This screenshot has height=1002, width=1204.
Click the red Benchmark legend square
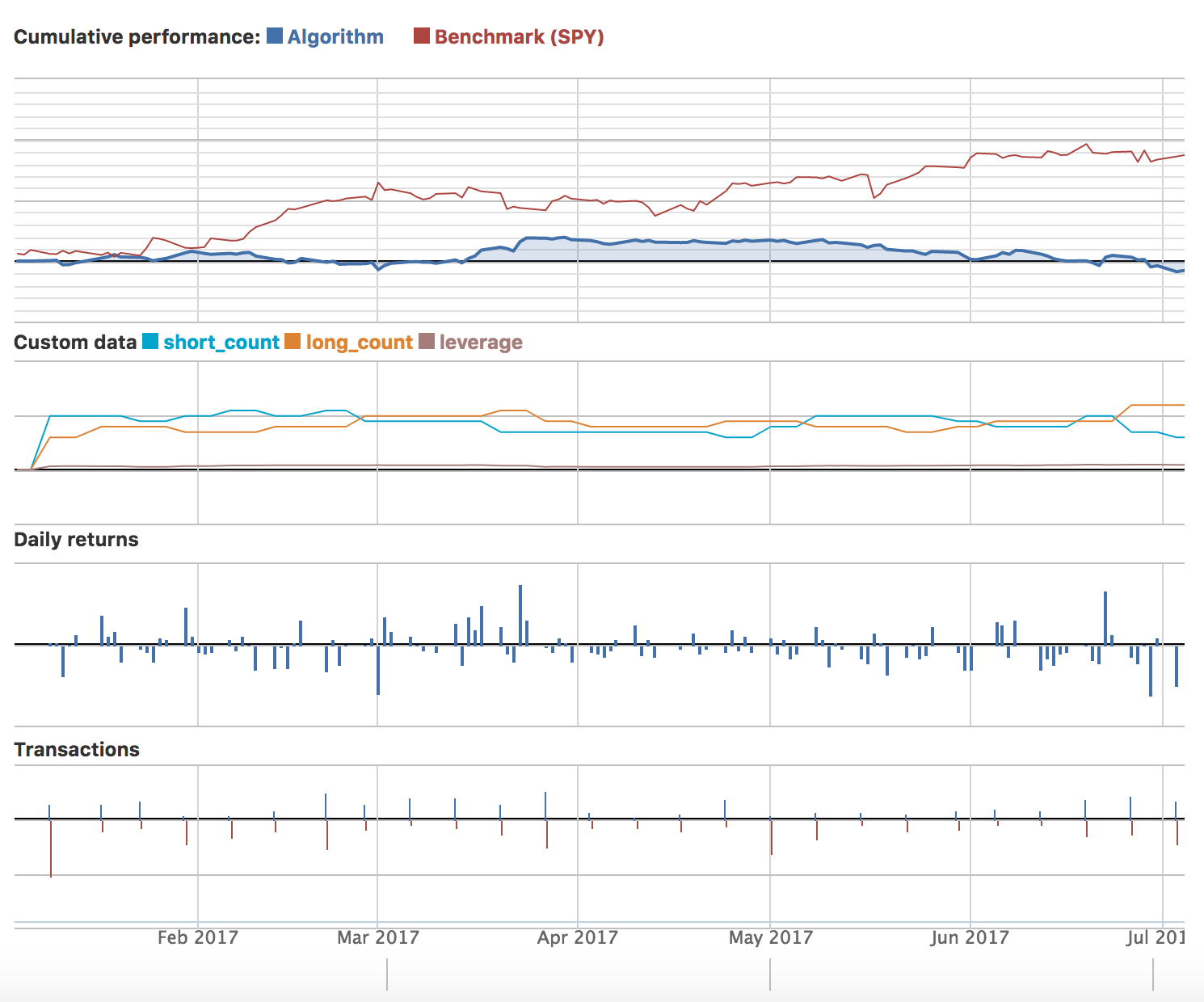422,36
